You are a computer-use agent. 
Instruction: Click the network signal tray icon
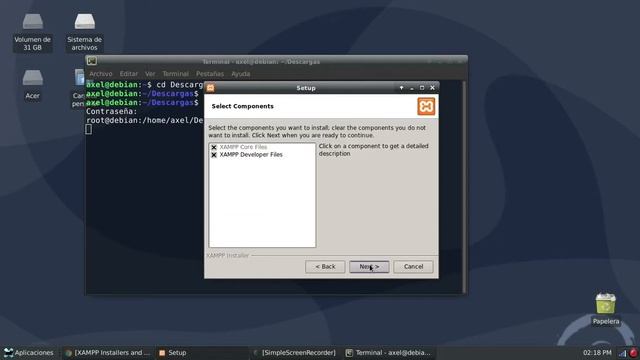pos(622,353)
